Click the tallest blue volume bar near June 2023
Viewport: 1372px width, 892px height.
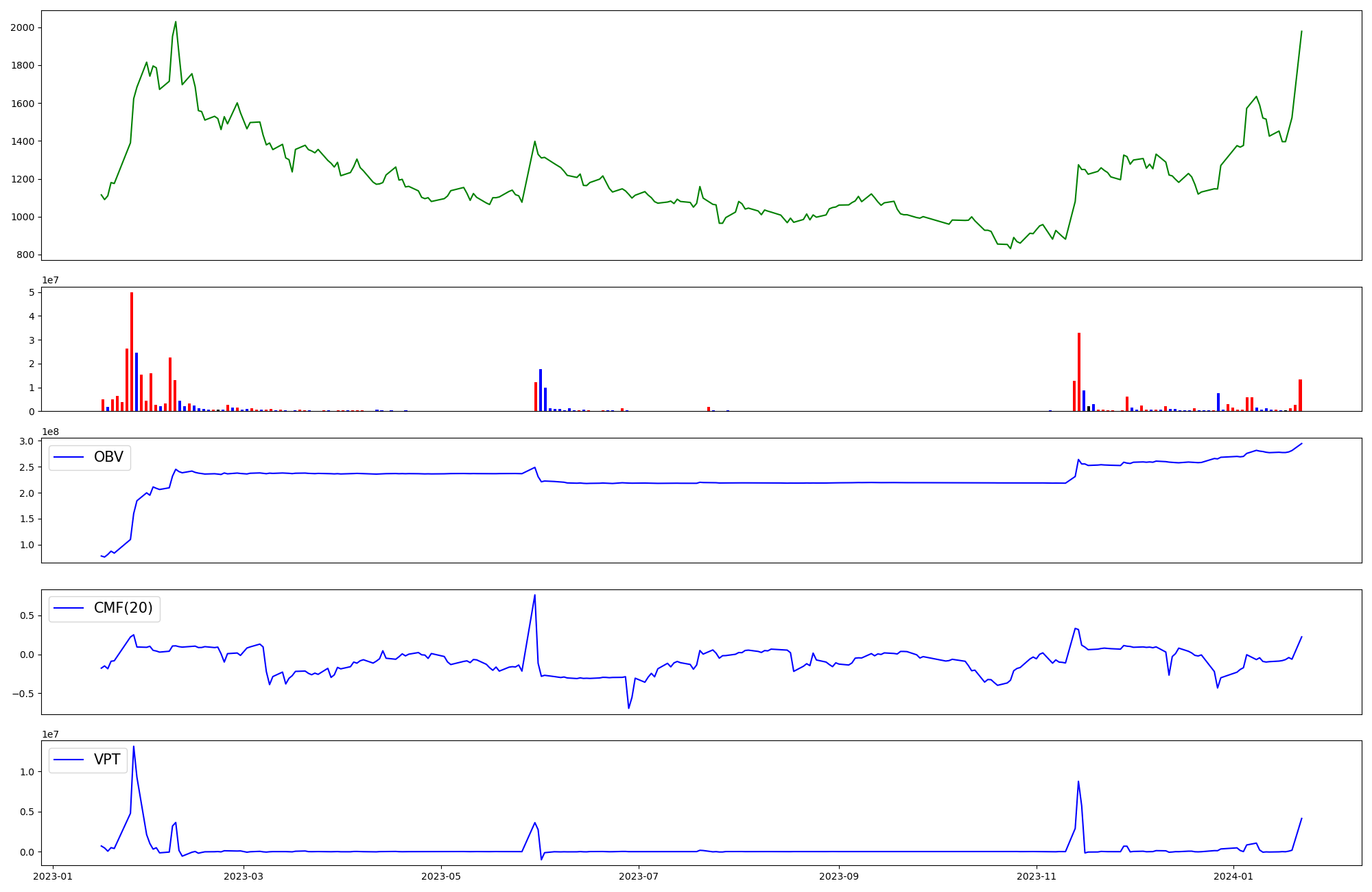tap(541, 390)
